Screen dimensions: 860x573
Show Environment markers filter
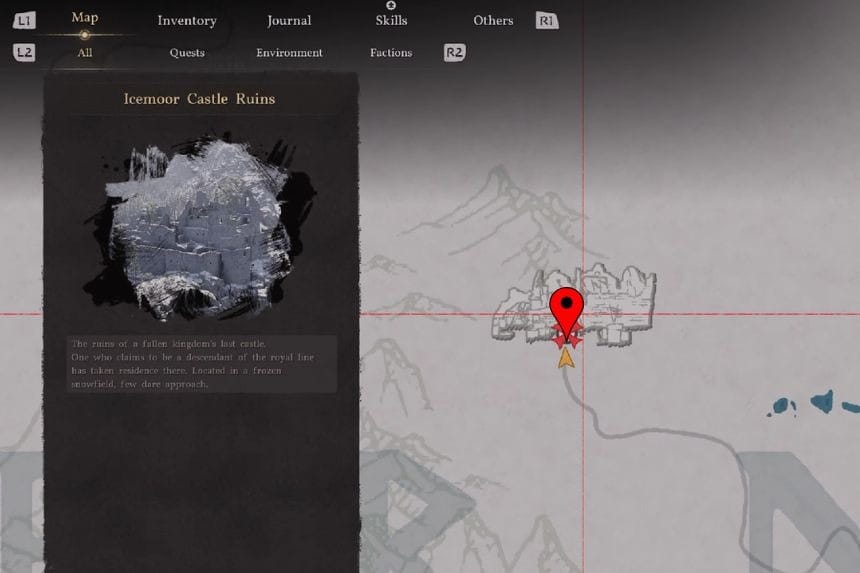[x=289, y=53]
